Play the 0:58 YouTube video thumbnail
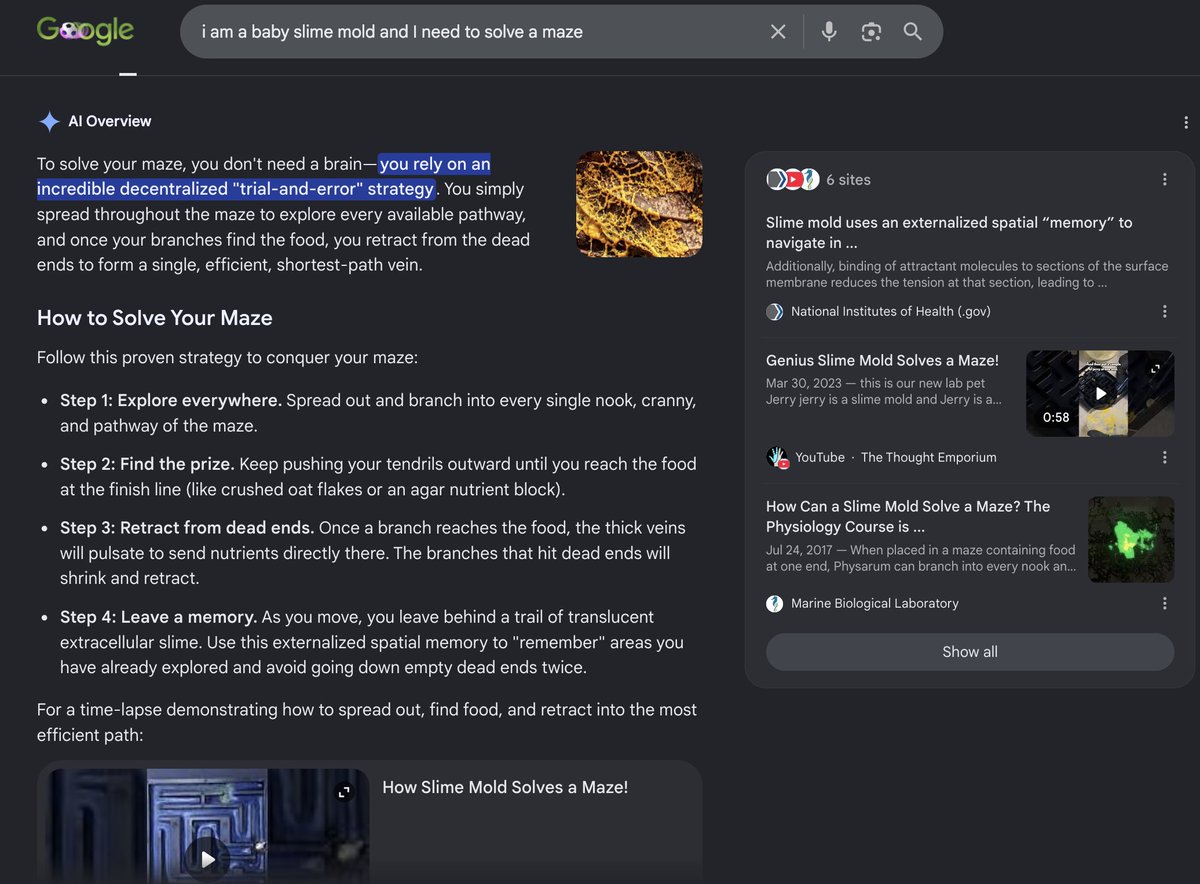Viewport: 1200px width, 884px height. 1100,393
